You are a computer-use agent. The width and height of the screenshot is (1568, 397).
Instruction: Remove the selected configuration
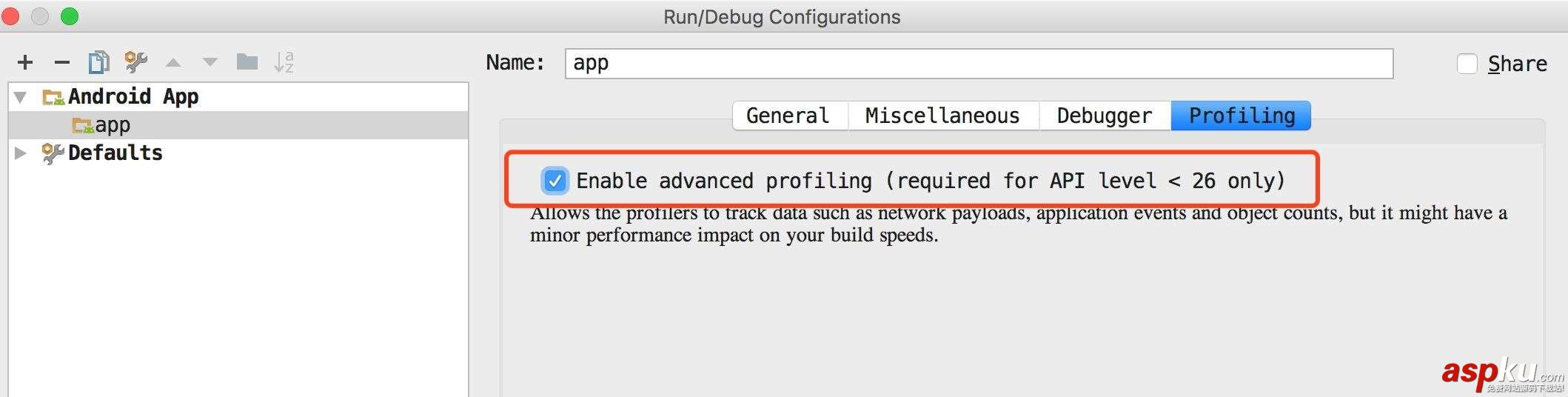(62, 62)
